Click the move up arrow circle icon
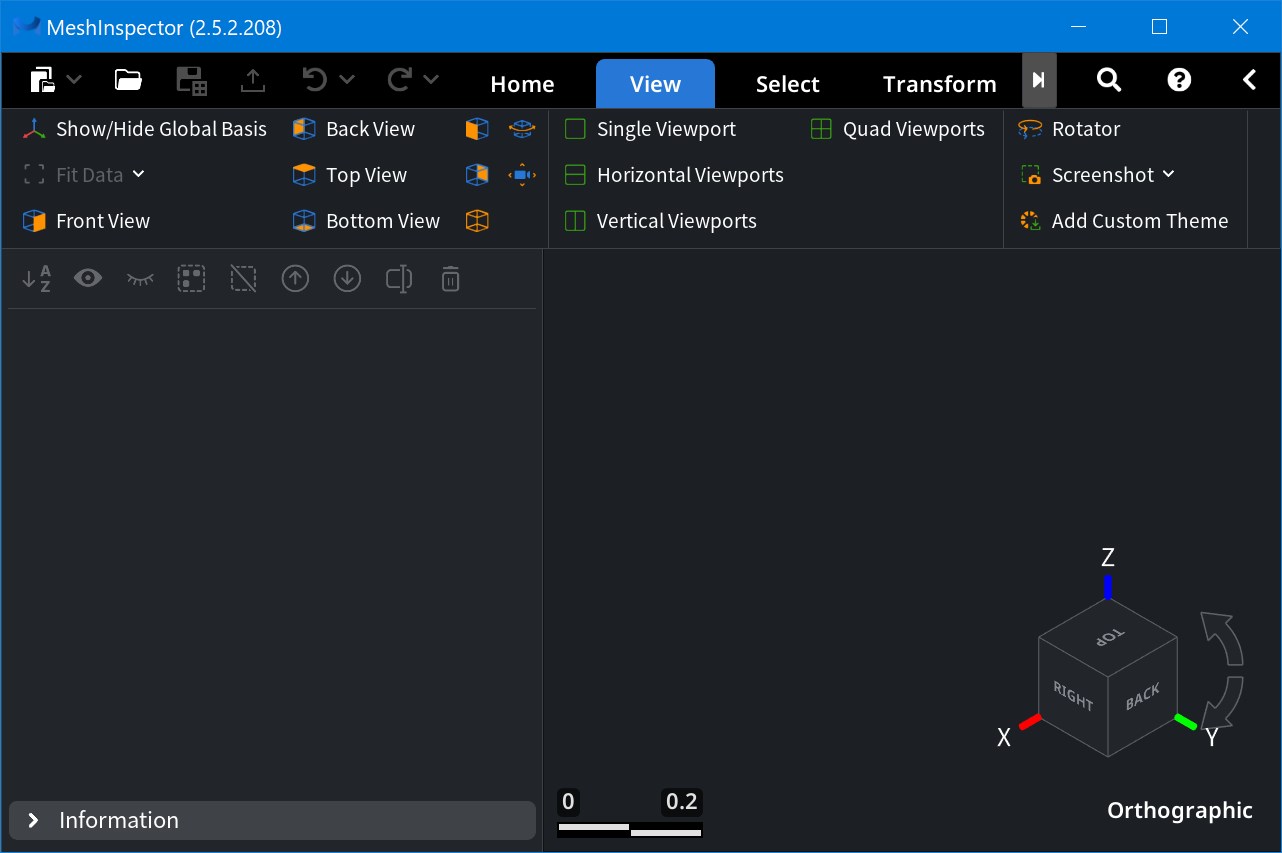 [295, 279]
